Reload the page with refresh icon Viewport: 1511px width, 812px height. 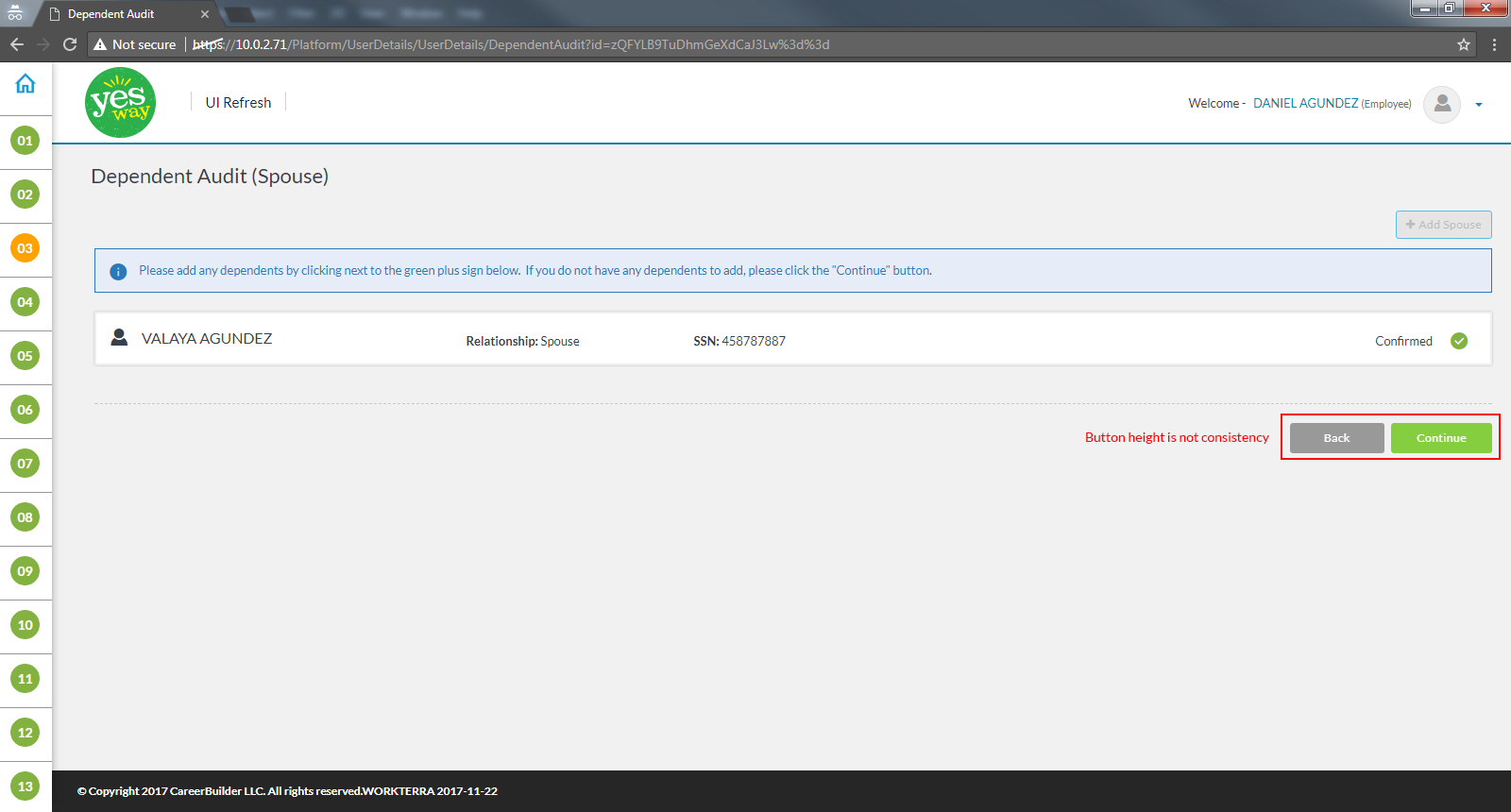(70, 44)
